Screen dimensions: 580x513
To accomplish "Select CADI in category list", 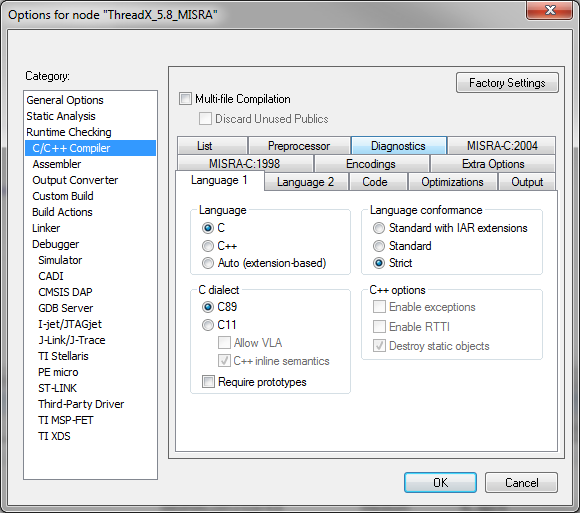I will tap(90, 276).
